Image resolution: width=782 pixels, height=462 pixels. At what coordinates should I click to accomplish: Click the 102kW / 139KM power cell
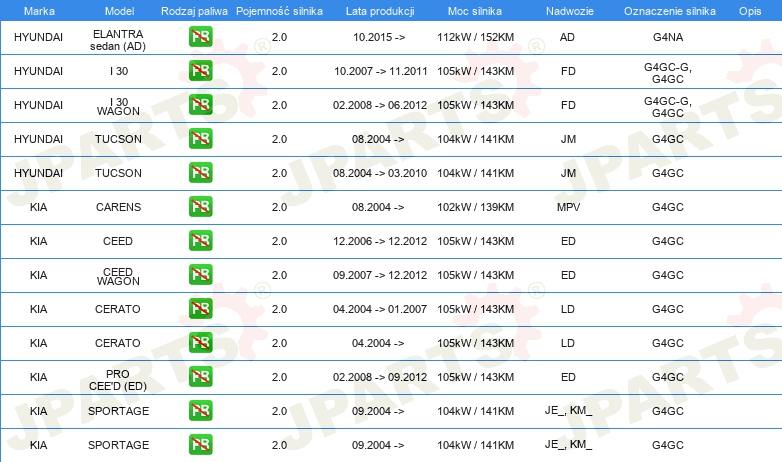pyautogui.click(x=475, y=207)
